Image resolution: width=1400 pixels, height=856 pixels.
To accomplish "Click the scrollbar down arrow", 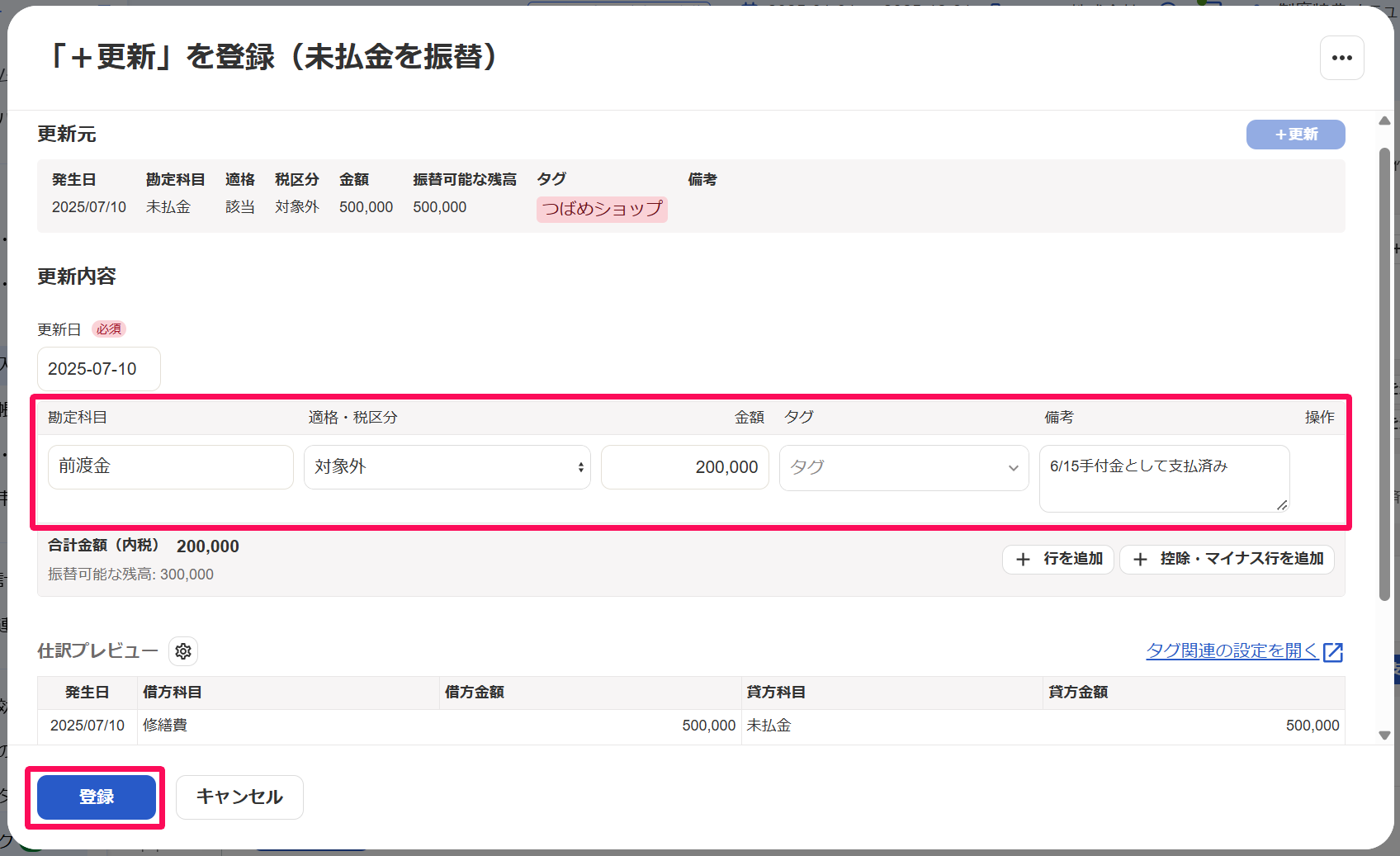I will click(1384, 735).
